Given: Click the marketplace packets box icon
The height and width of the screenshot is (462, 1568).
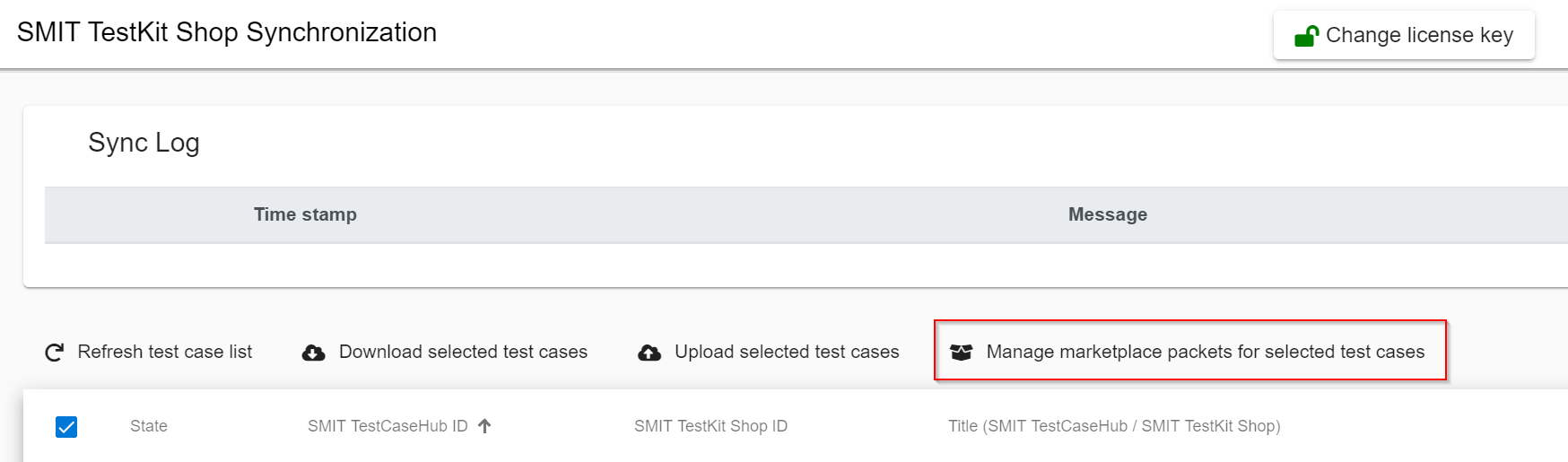Looking at the screenshot, I should pyautogui.click(x=961, y=353).
